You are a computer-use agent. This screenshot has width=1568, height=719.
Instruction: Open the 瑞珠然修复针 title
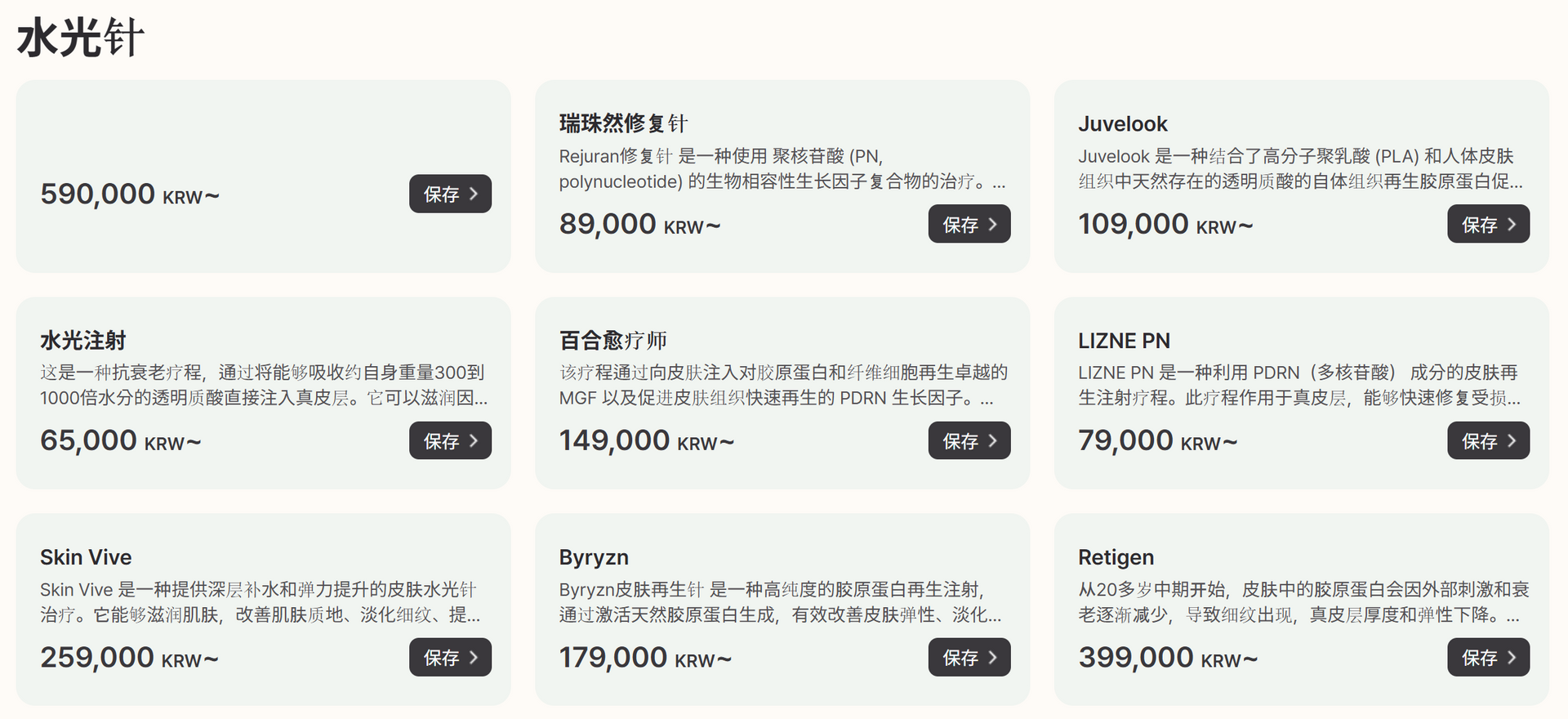click(623, 123)
